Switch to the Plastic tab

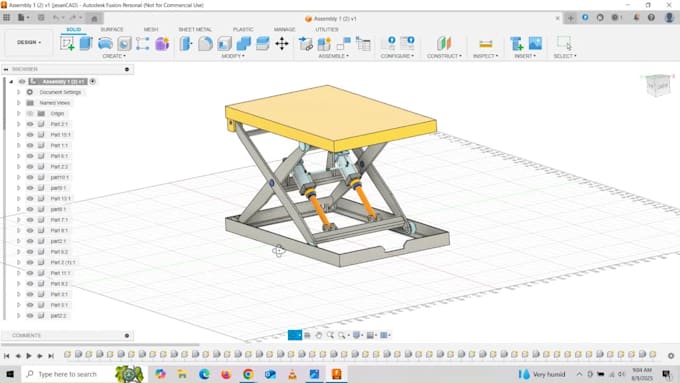click(x=243, y=29)
